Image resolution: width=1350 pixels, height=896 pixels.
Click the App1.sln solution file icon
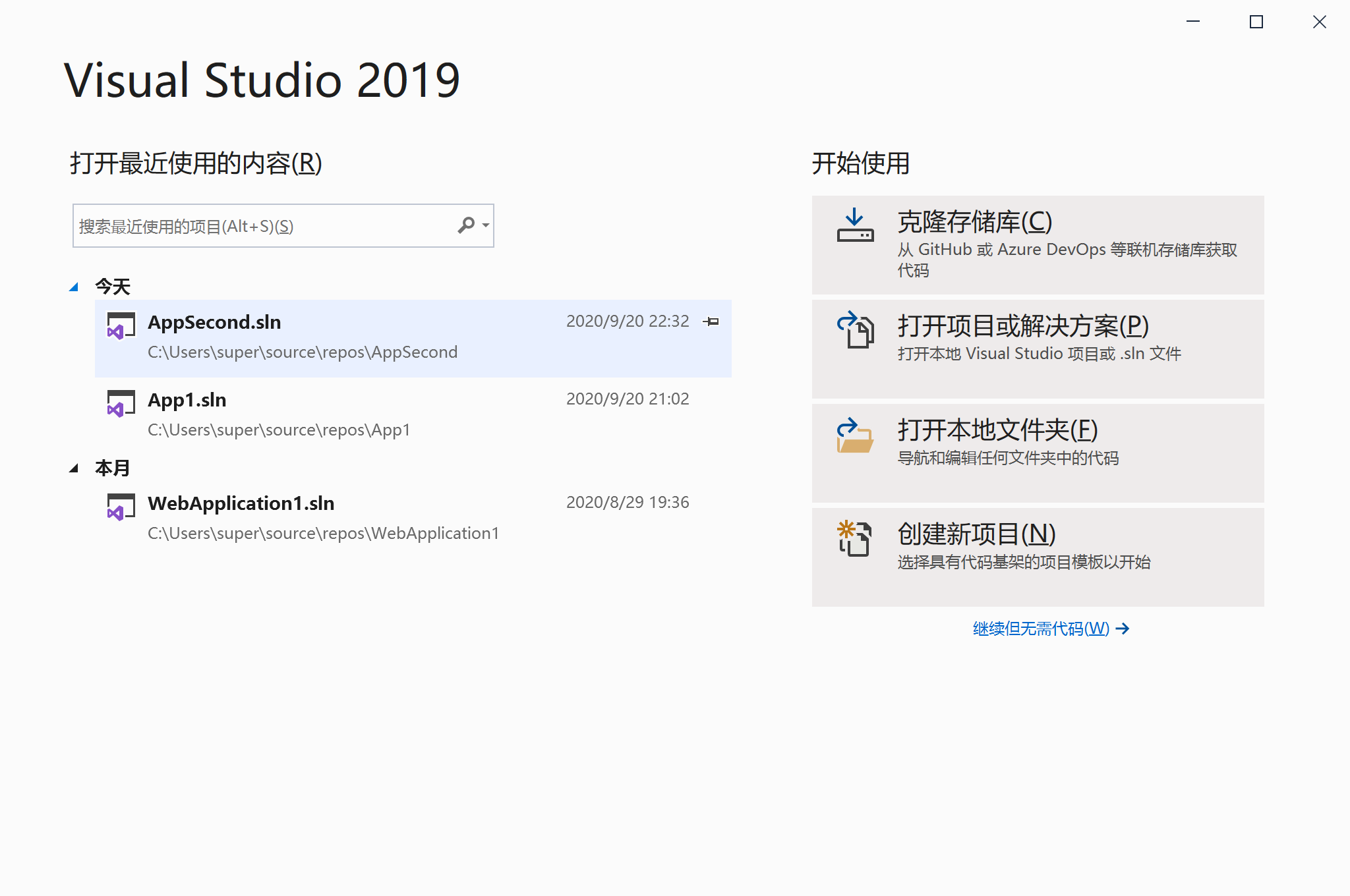121,404
